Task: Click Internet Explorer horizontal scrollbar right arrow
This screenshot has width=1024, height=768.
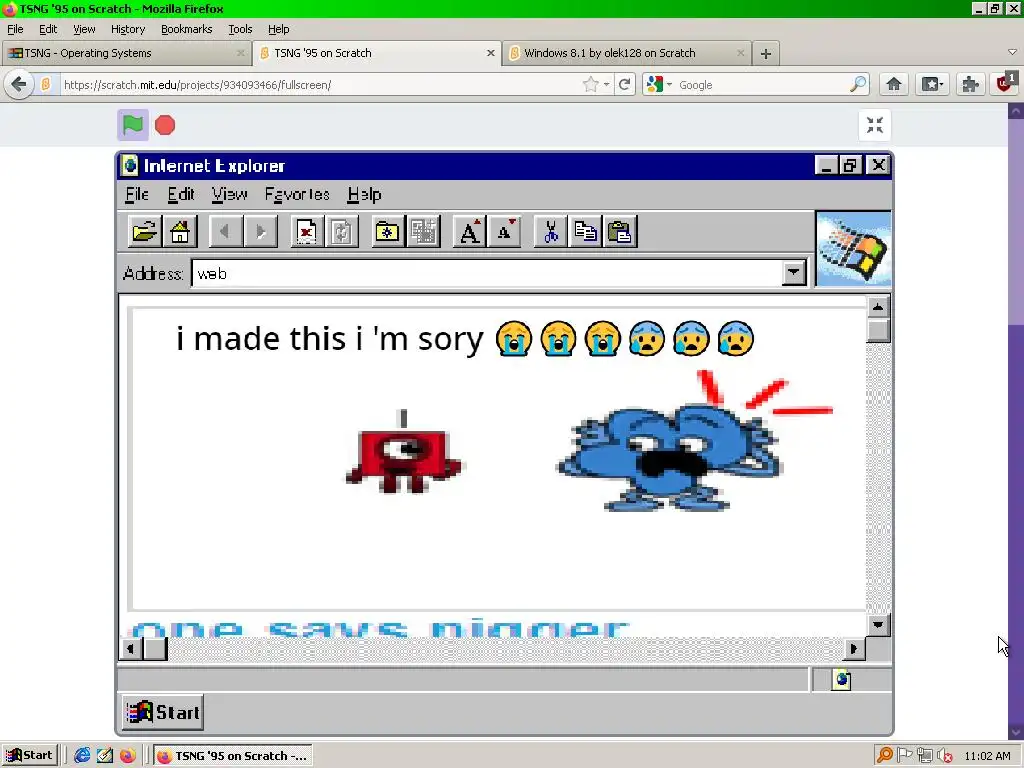Action: pyautogui.click(x=854, y=648)
